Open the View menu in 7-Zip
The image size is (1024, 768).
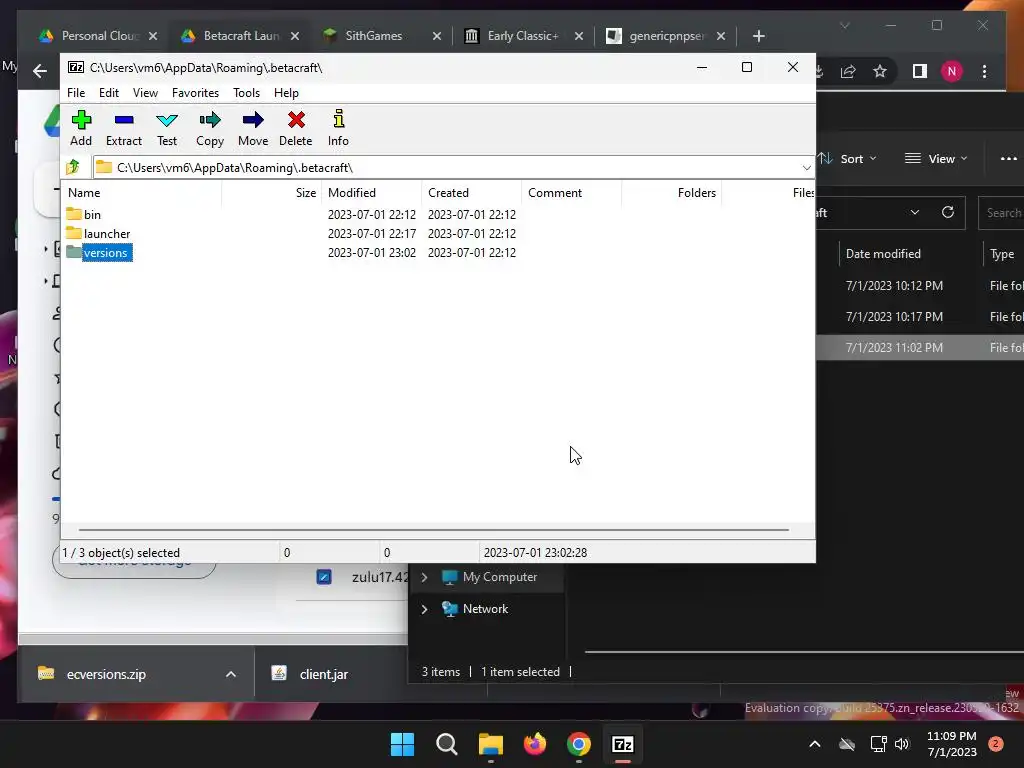(x=145, y=93)
